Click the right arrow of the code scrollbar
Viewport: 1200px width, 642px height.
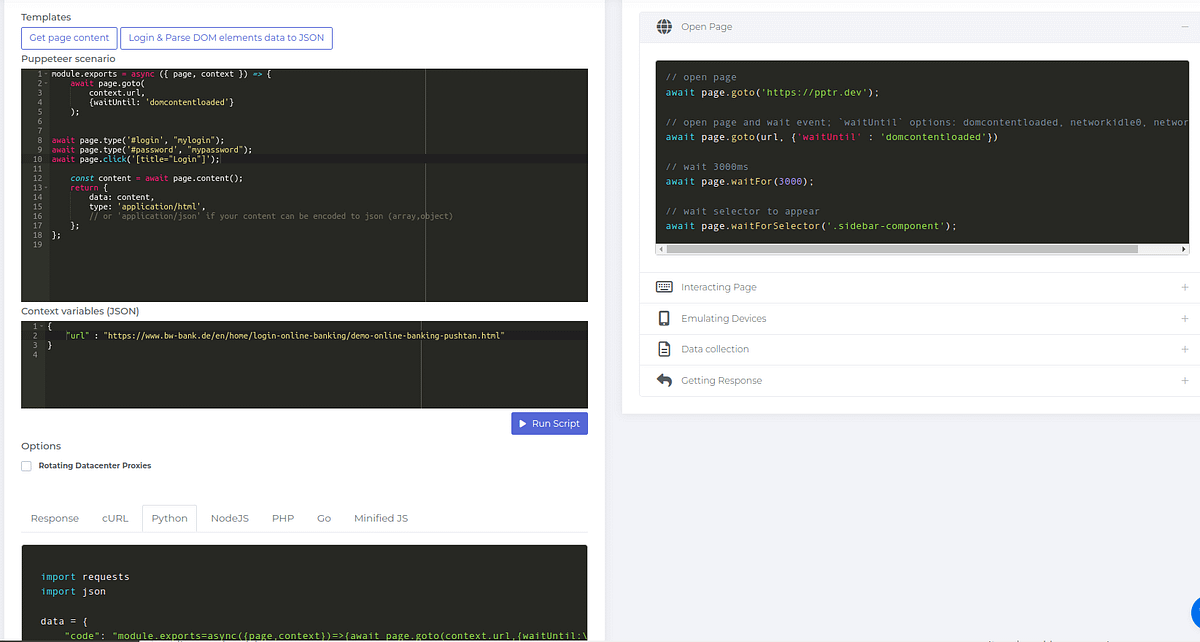[x=1184, y=248]
